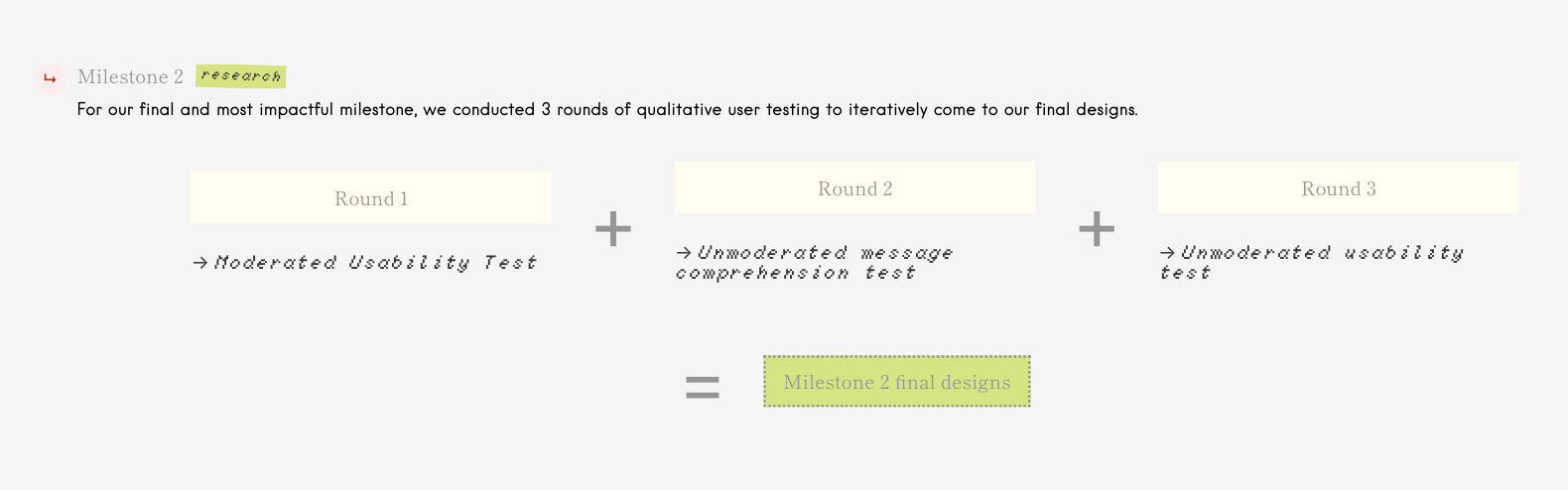Click the arrow before Unmoderated usability test

(1167, 253)
